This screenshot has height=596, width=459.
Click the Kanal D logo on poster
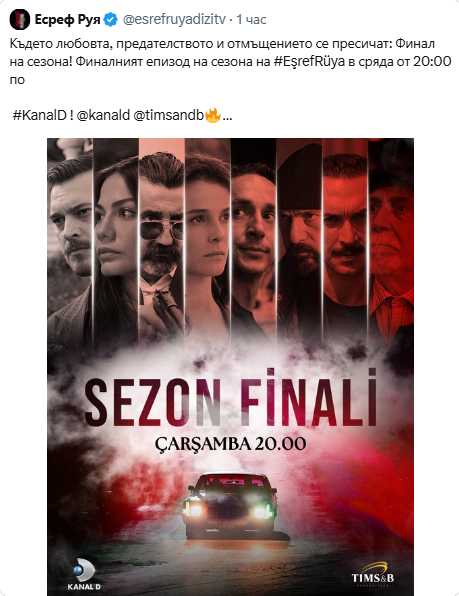84,574
